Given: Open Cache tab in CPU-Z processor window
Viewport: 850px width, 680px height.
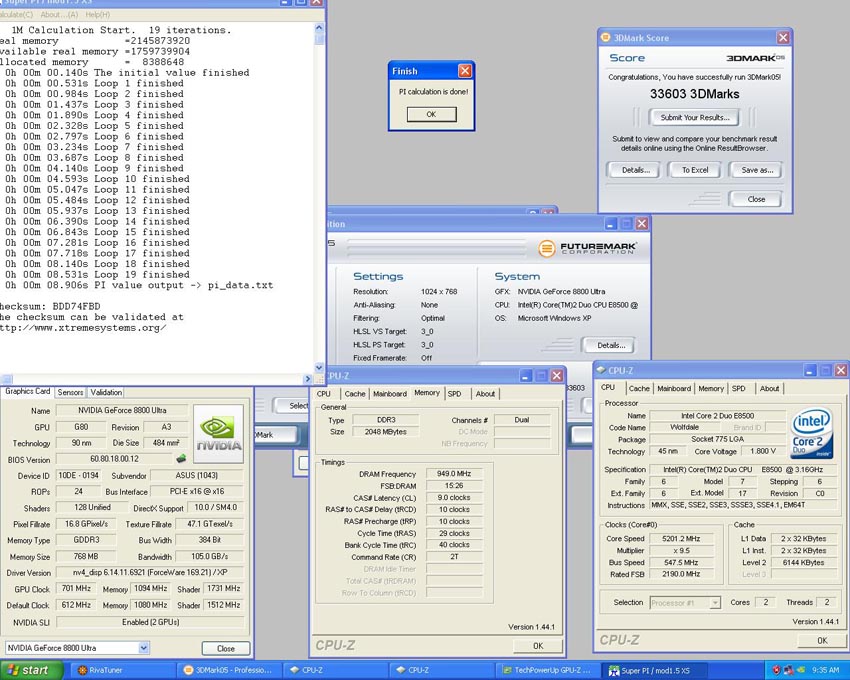Looking at the screenshot, I should [x=639, y=388].
